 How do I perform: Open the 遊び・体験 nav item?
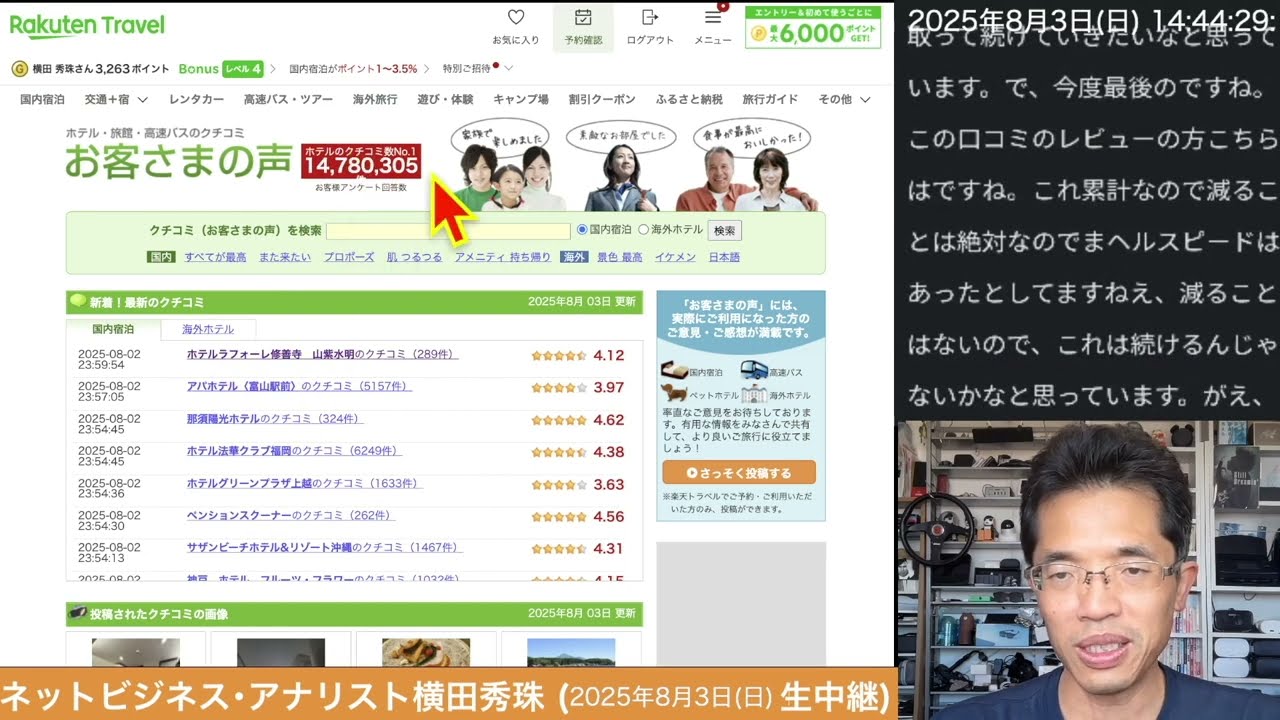point(445,99)
